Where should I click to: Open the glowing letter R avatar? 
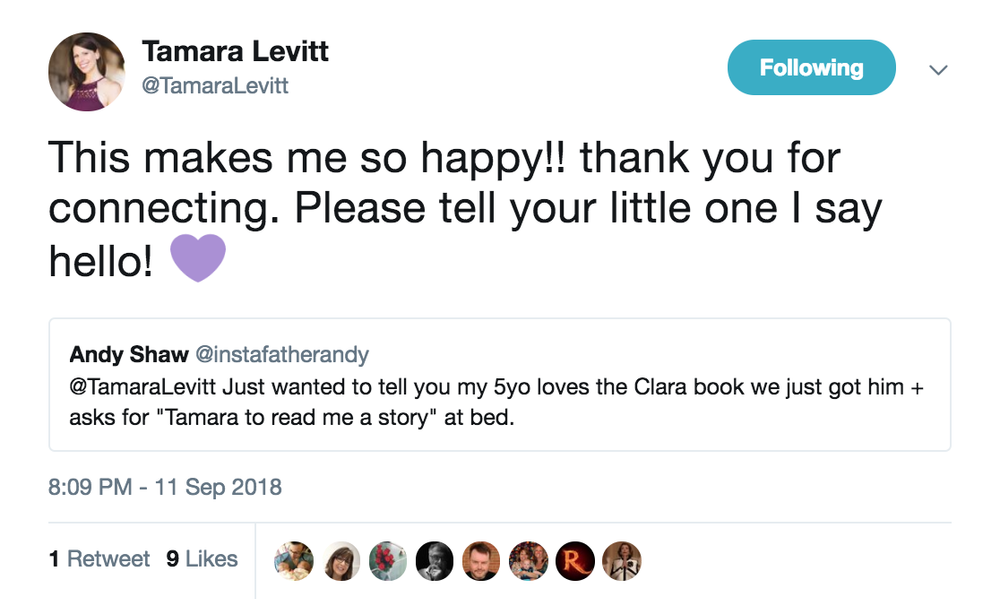coord(575,561)
